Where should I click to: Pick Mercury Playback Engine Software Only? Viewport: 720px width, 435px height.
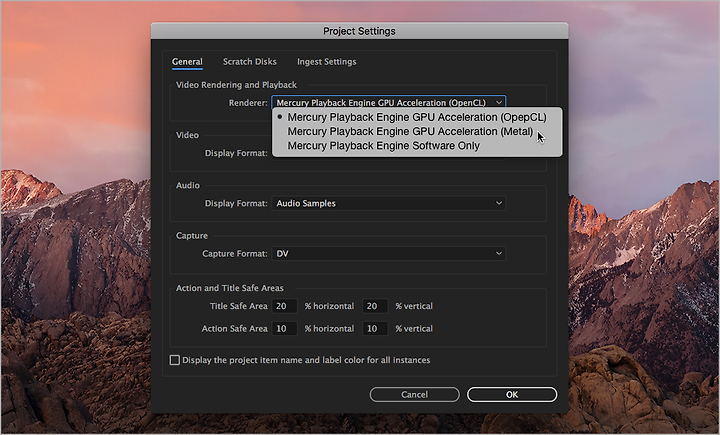coord(417,146)
